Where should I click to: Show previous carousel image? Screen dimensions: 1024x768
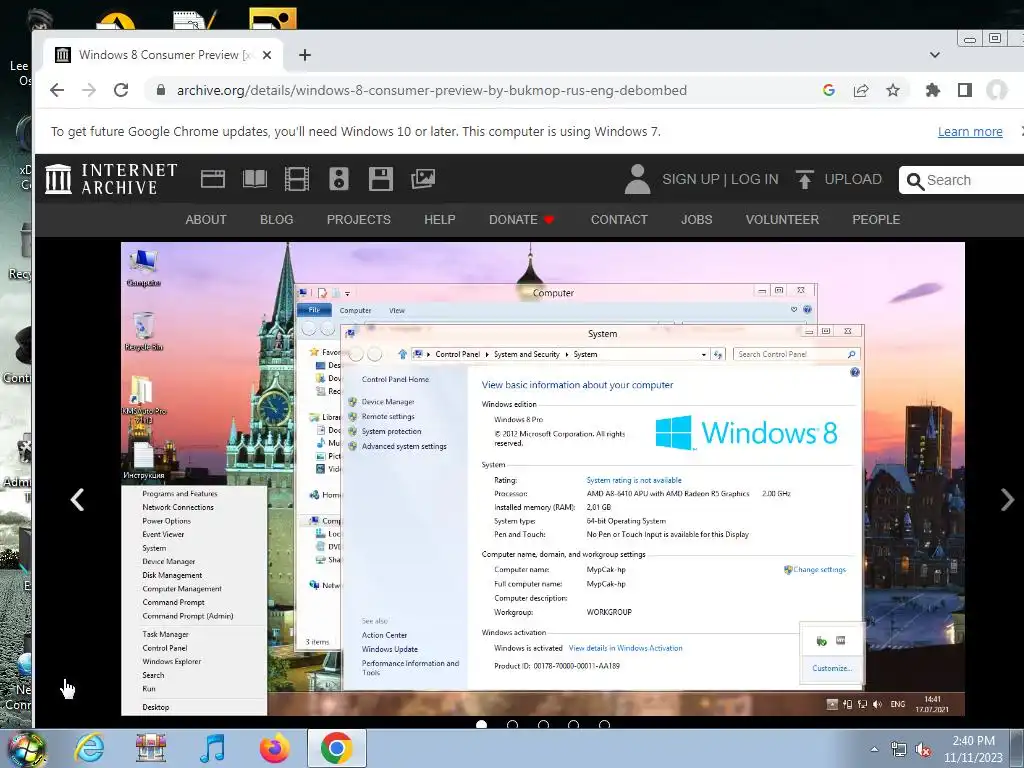click(x=77, y=500)
